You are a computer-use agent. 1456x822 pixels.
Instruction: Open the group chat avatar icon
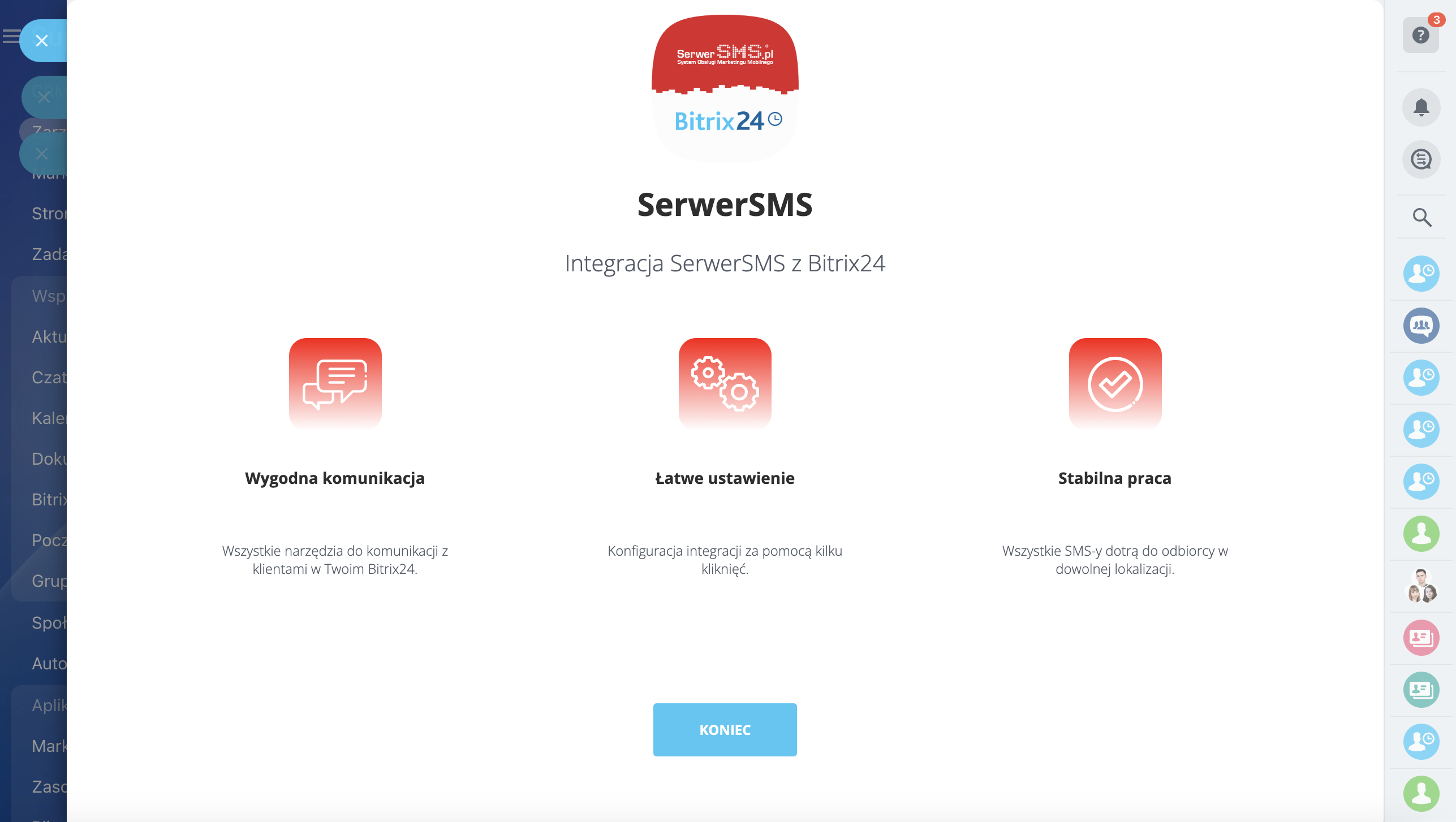pyautogui.click(x=1421, y=326)
